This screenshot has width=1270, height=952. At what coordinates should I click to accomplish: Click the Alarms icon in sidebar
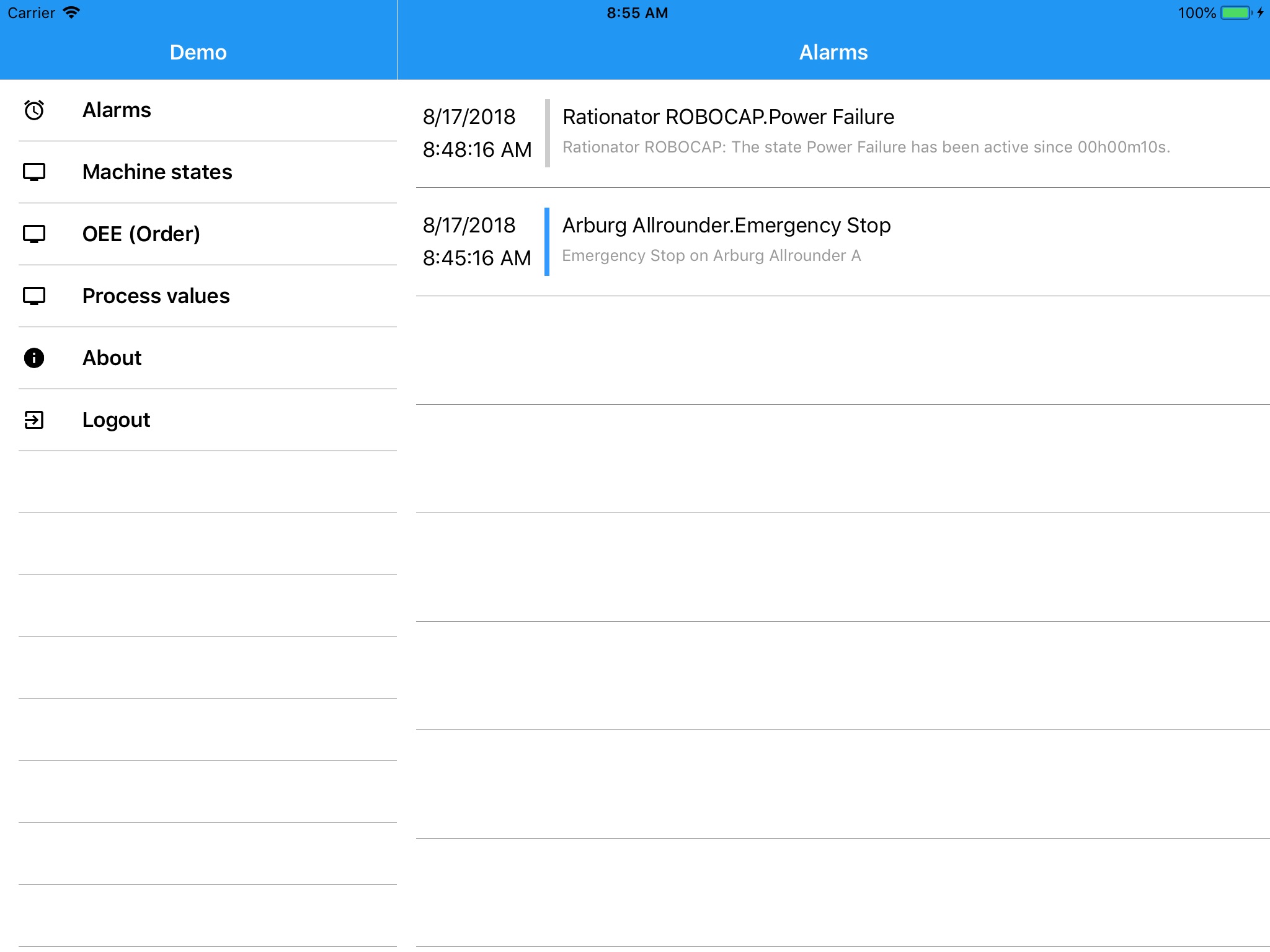35,109
